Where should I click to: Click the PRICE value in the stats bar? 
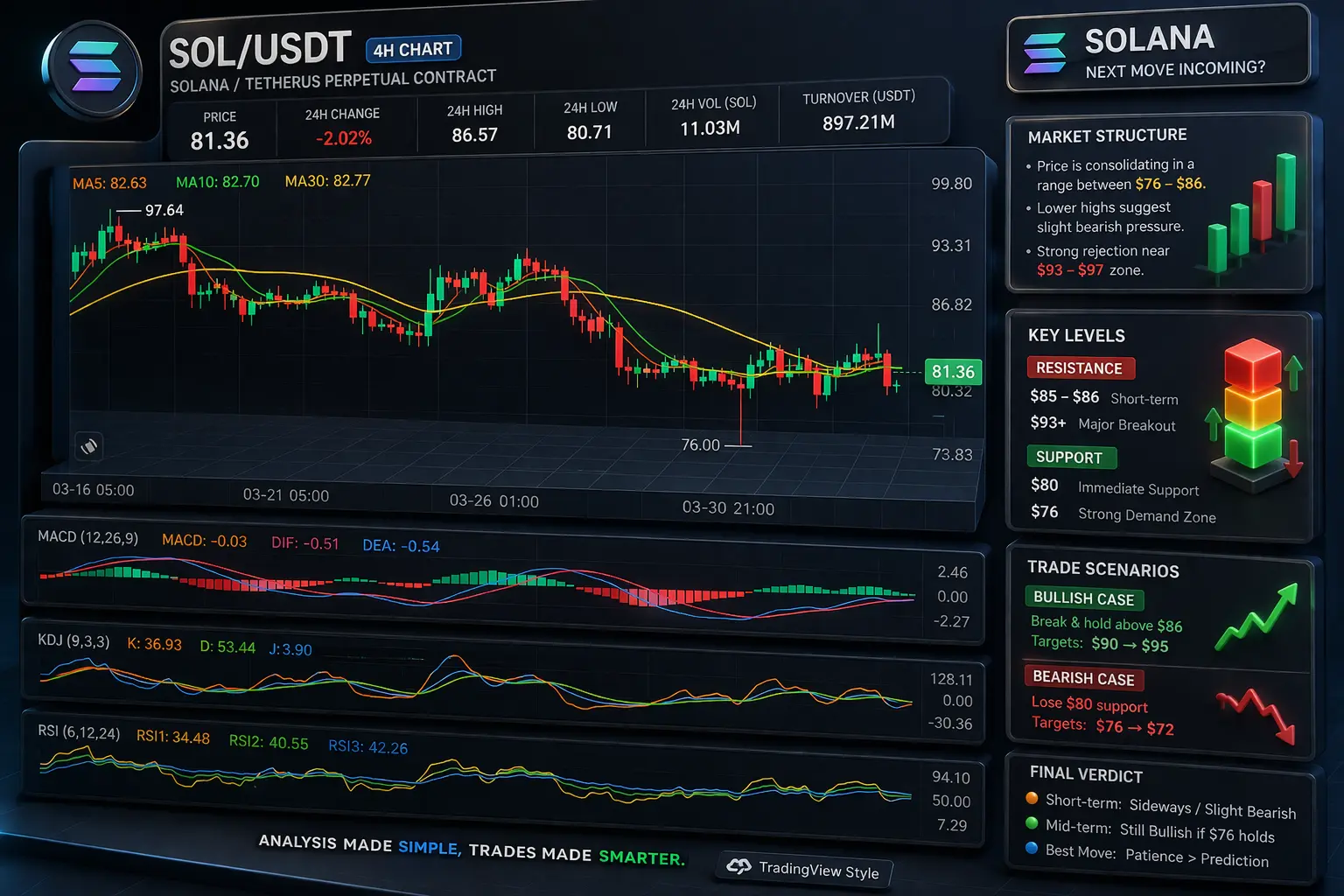click(x=220, y=140)
